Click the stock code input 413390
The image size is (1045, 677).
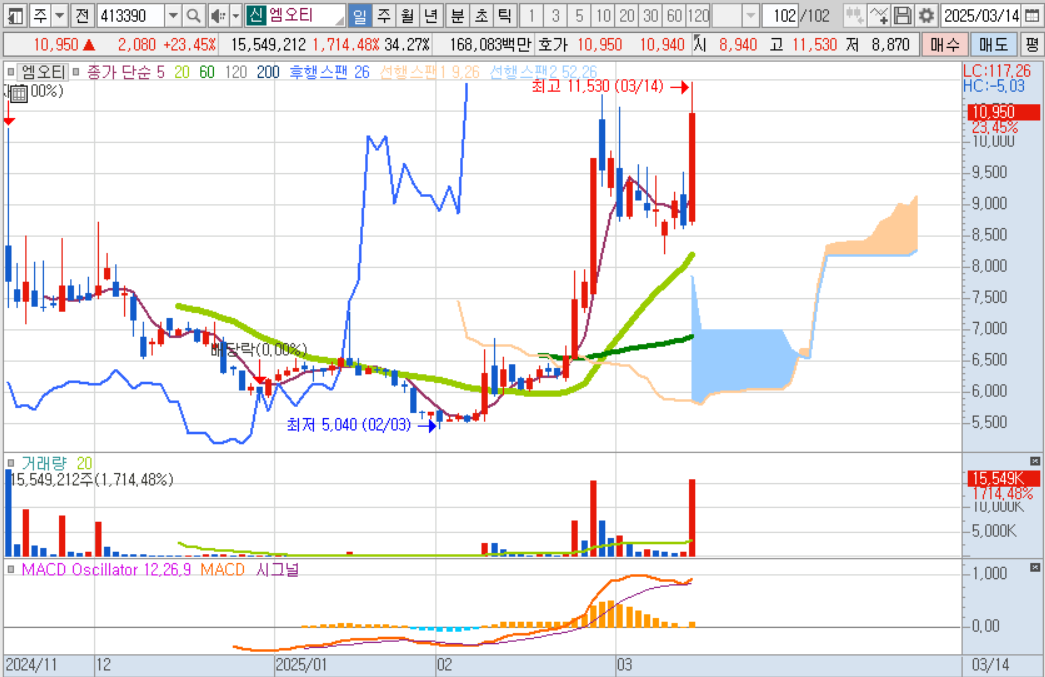tap(131, 15)
